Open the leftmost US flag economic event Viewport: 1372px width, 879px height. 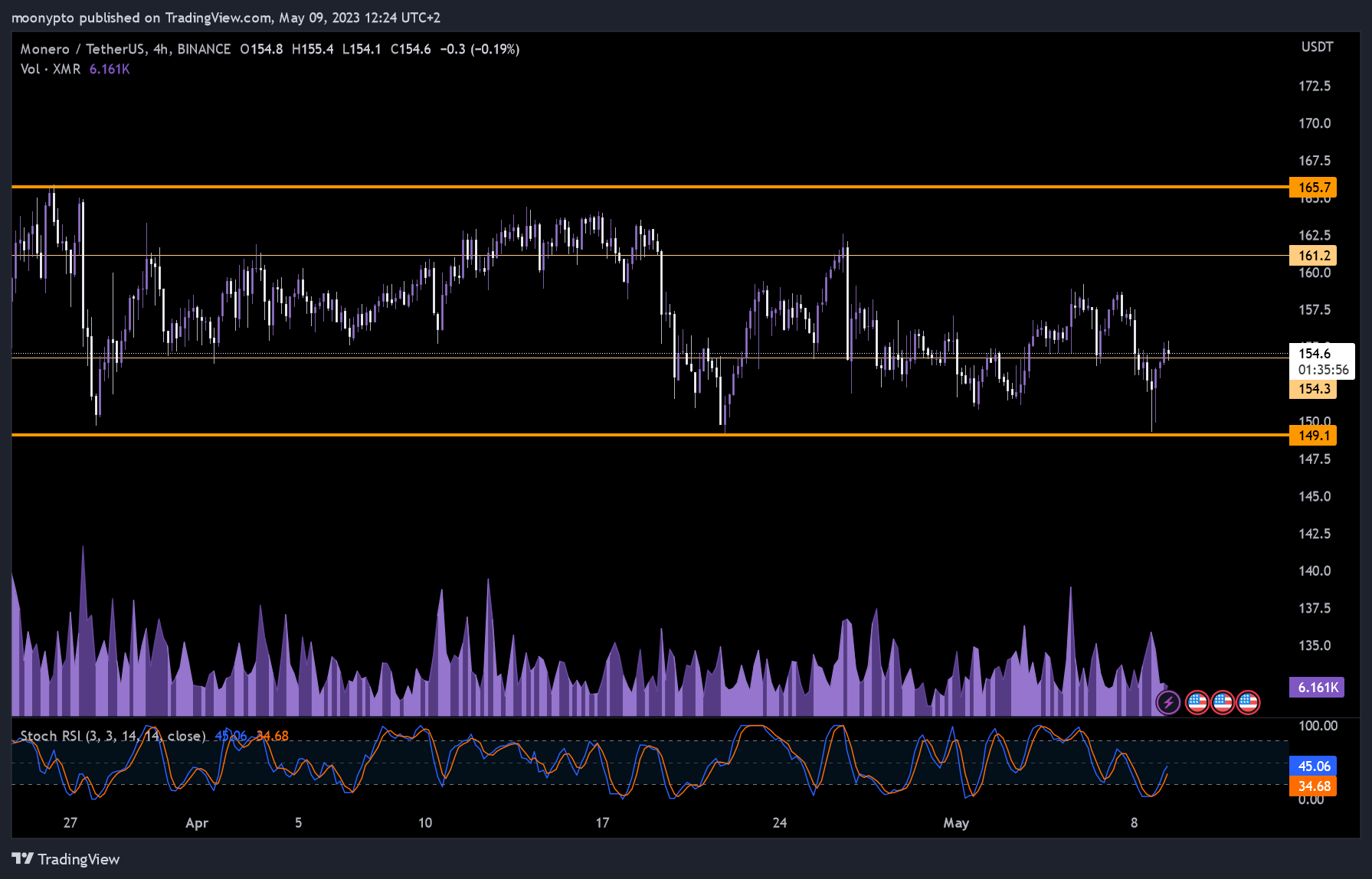coord(1197,701)
